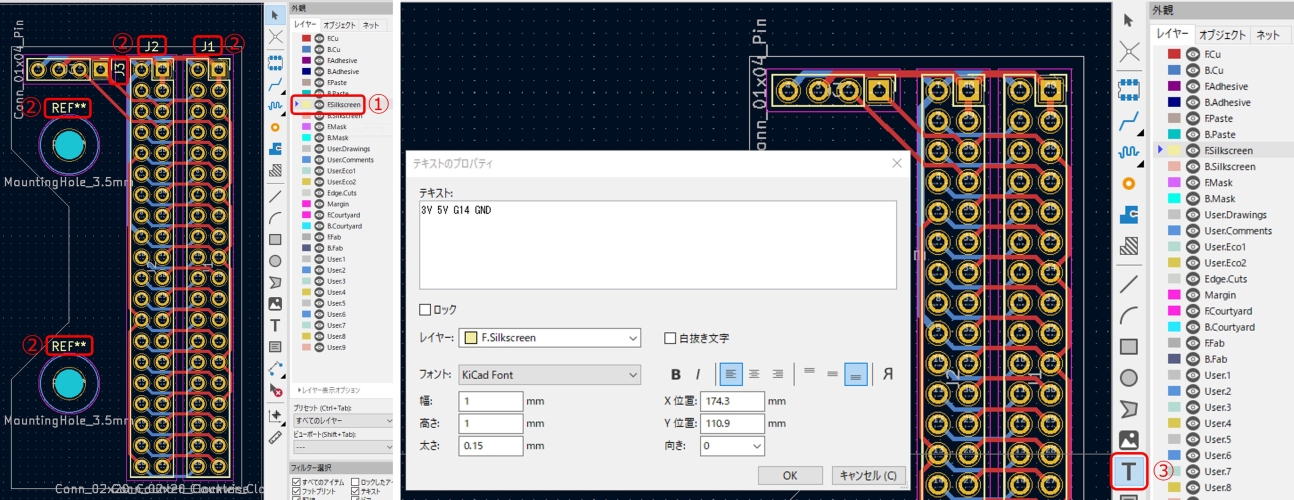Hide the User.9 layer using its eye icon
The width and height of the screenshot is (1294, 500).
[x=319, y=347]
